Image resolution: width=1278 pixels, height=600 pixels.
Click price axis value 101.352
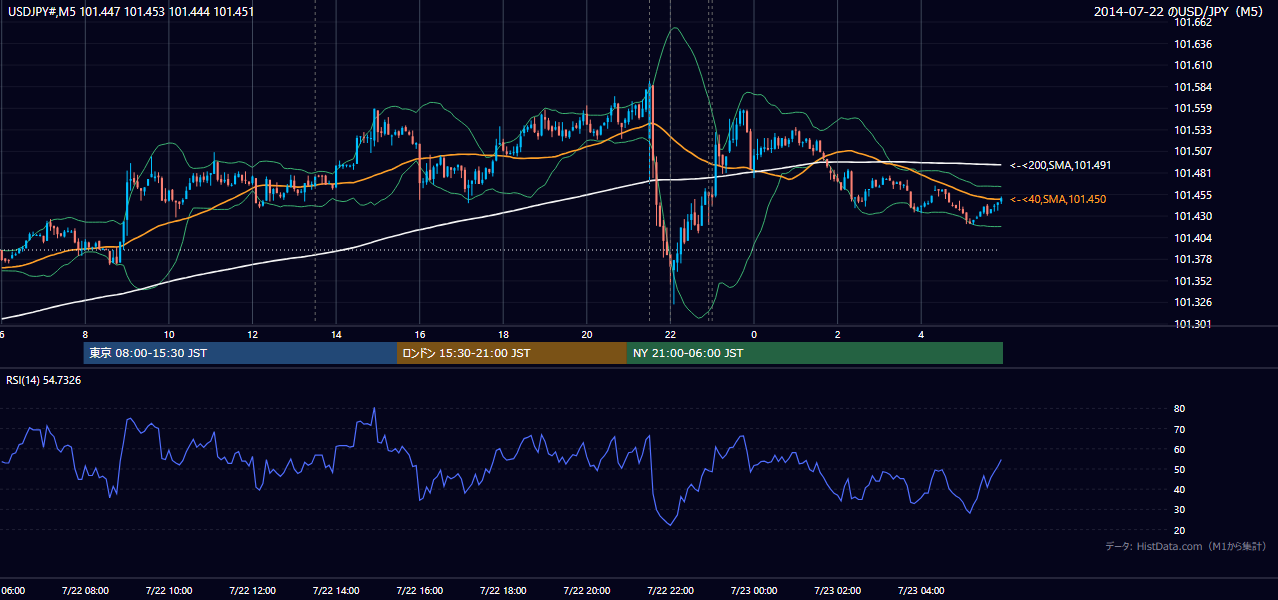click(x=1193, y=281)
